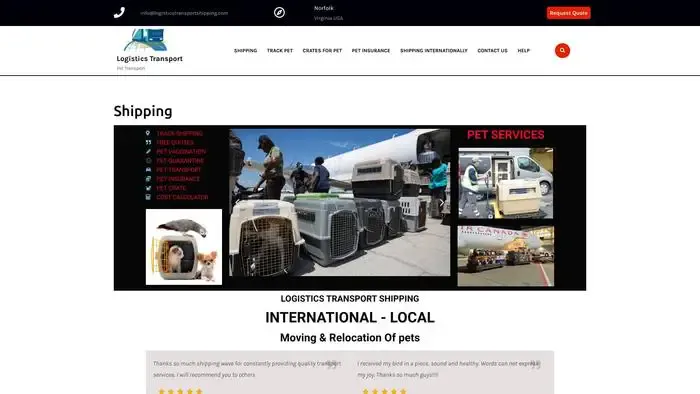The image size is (700, 394).
Task: Click the calculator icon beside Cost Calculator
Action: 148,197
